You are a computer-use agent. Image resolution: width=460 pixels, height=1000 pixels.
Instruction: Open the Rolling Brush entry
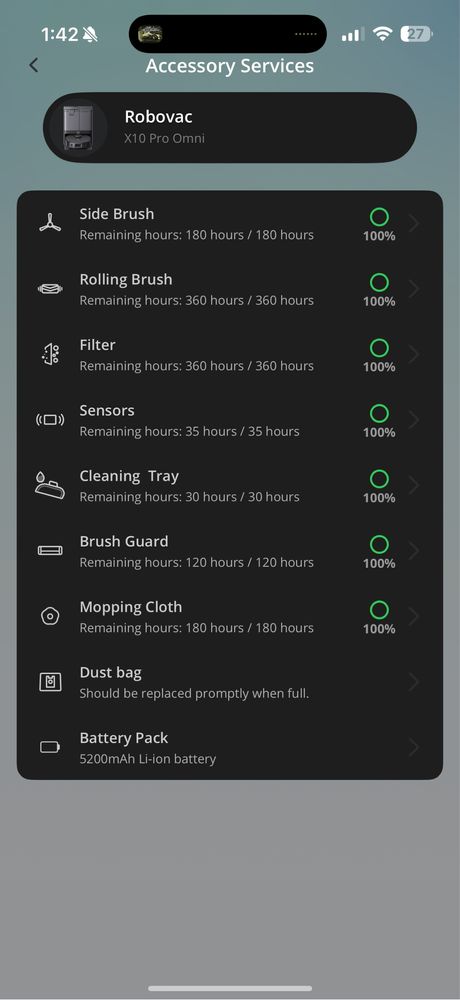230,289
